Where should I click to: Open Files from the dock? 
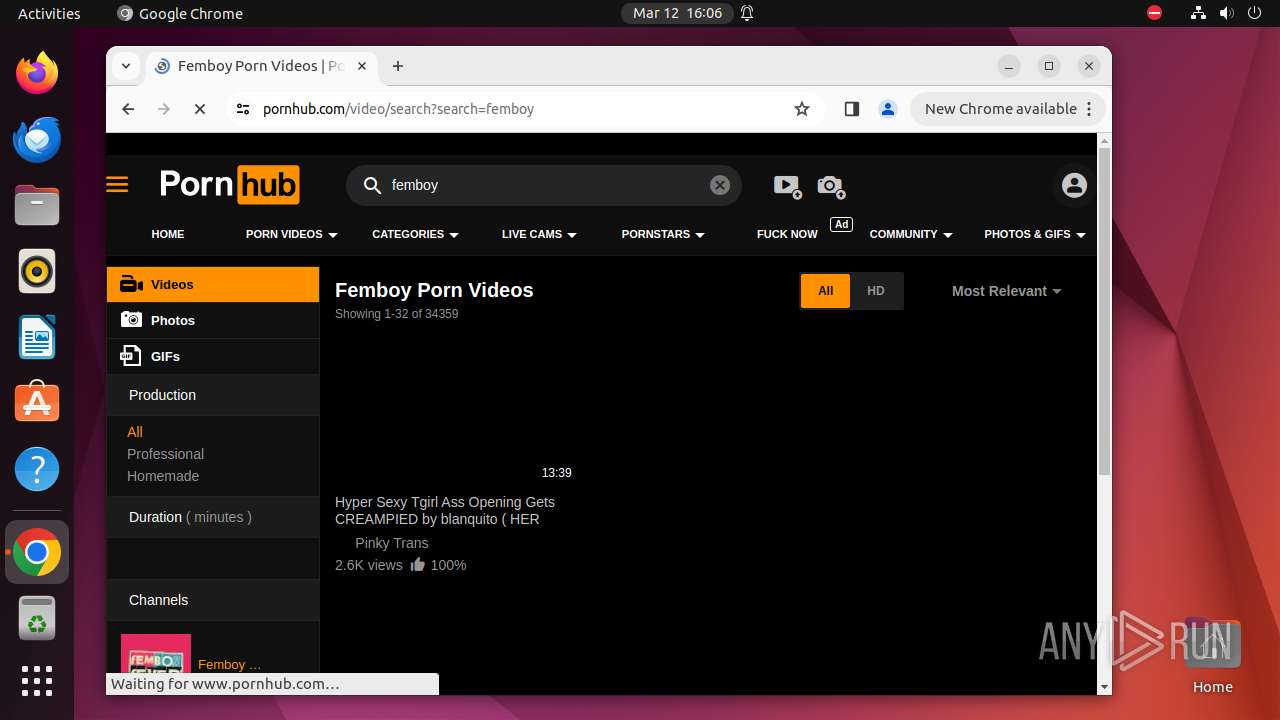pyautogui.click(x=37, y=205)
